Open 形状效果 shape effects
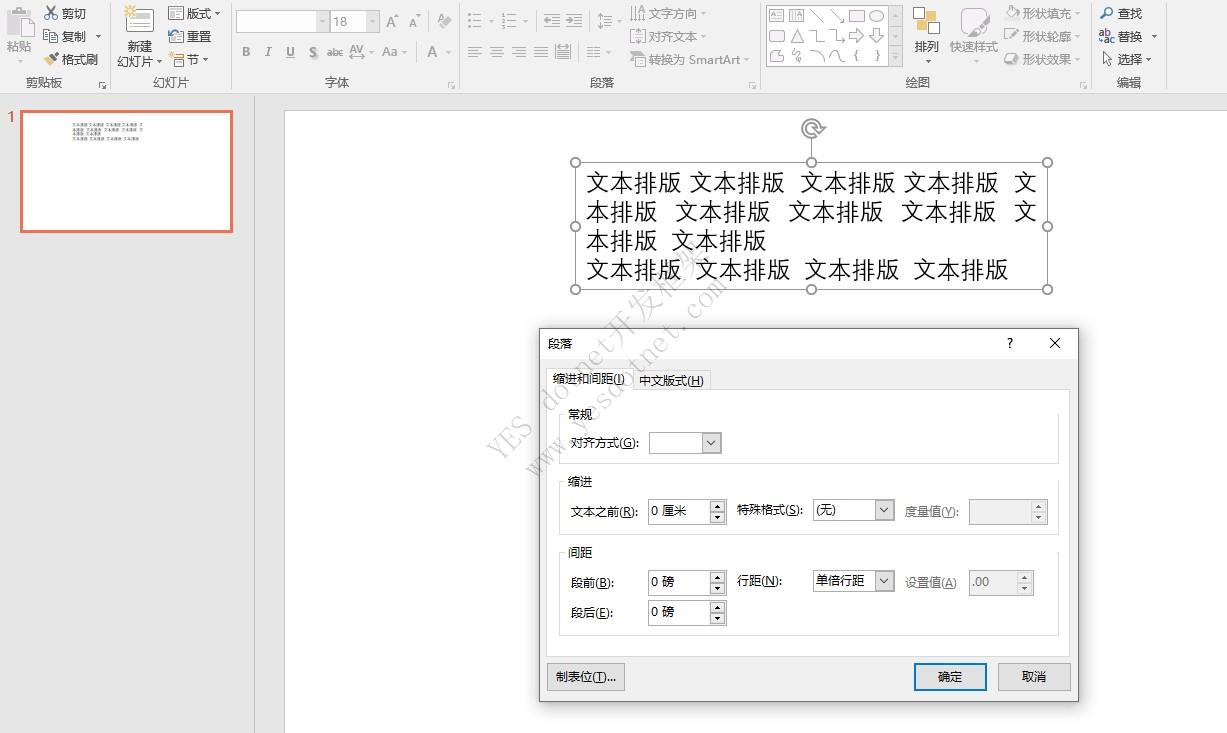The width and height of the screenshot is (1227, 733). coord(1042,59)
